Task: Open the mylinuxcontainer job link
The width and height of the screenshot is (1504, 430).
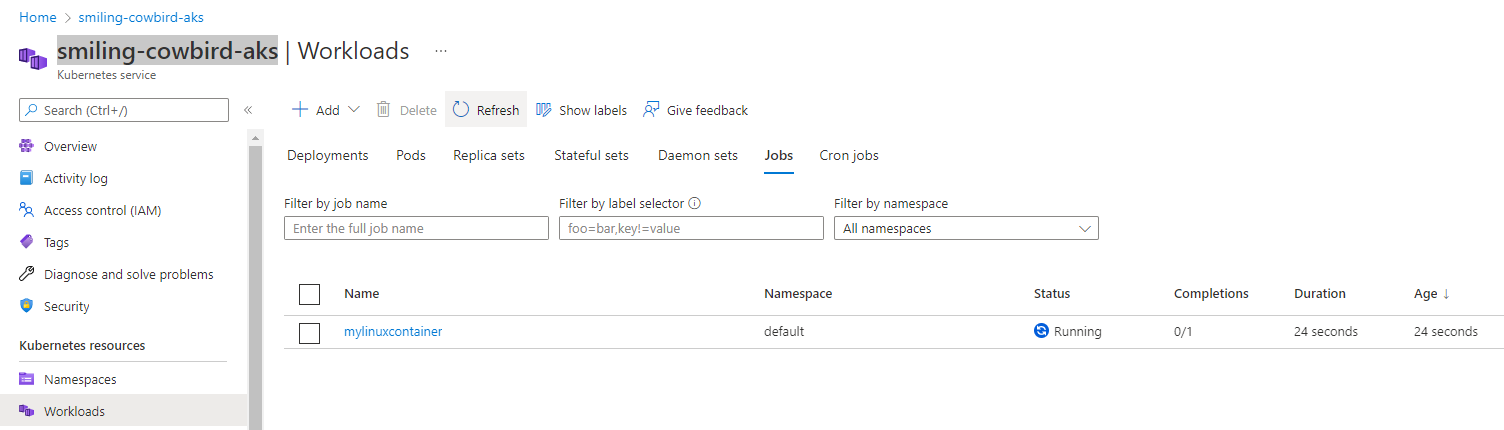Action: pos(393,332)
